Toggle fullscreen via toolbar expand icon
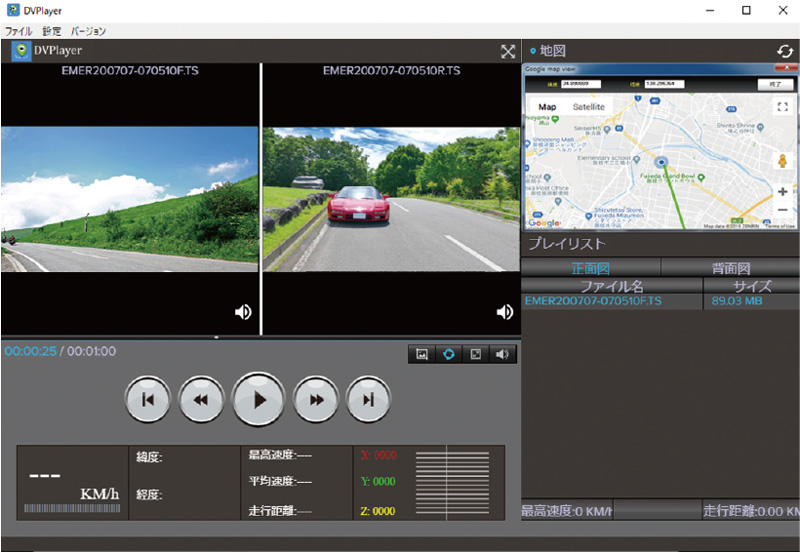This screenshot has width=800, height=553. pos(476,354)
